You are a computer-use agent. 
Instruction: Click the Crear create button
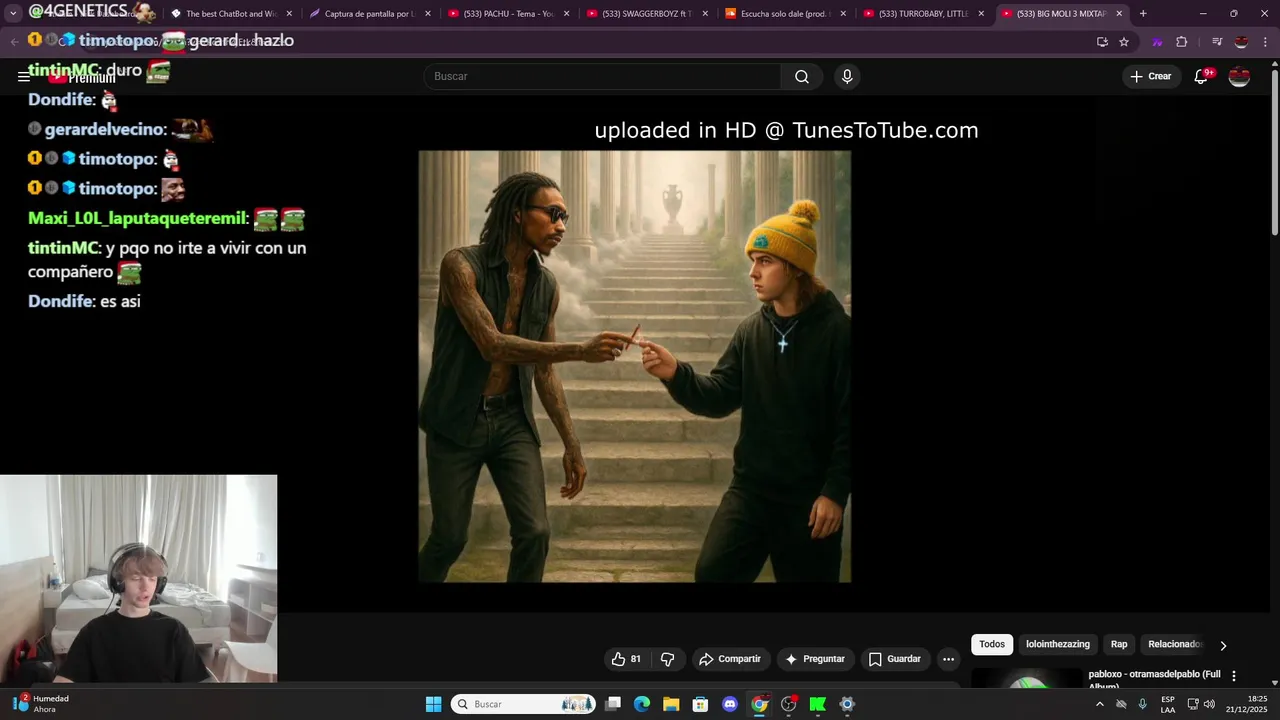(1151, 76)
